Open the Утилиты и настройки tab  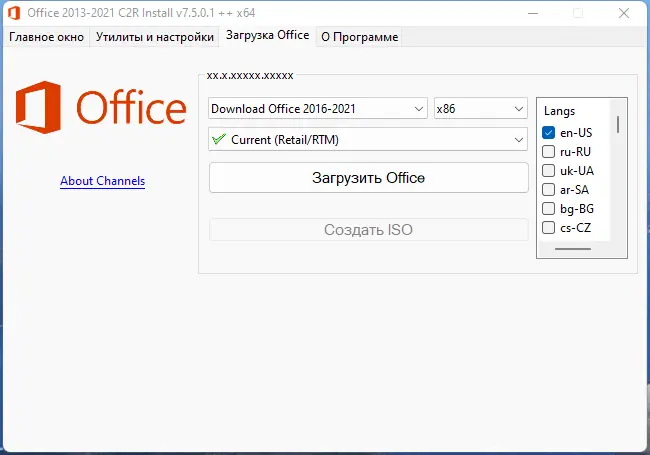(155, 37)
